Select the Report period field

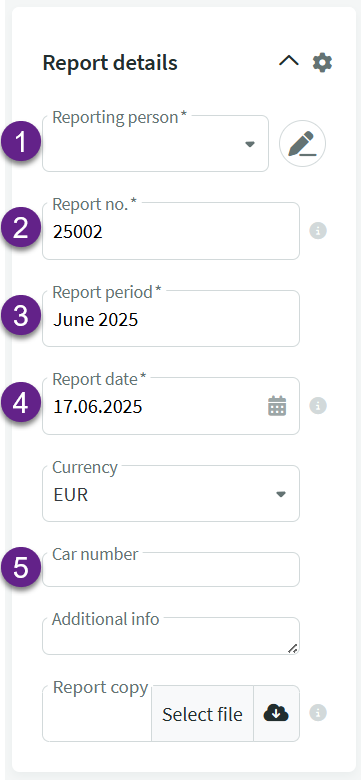pyautogui.click(x=171, y=318)
